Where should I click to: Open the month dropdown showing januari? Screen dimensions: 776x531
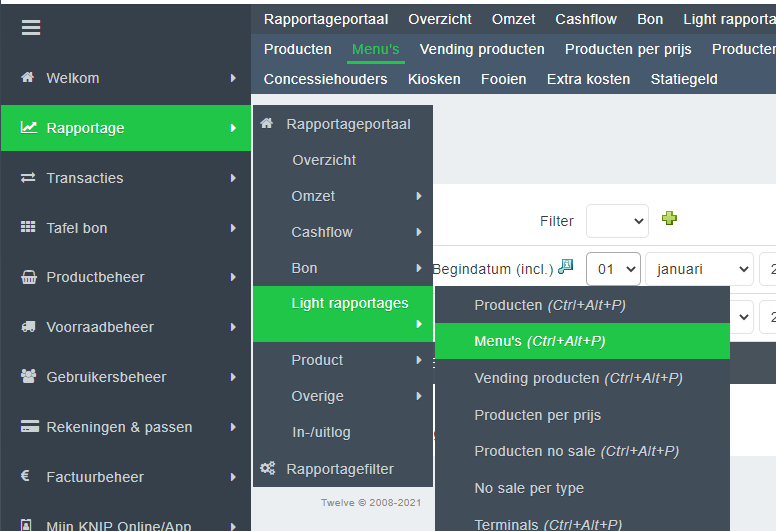(x=699, y=269)
